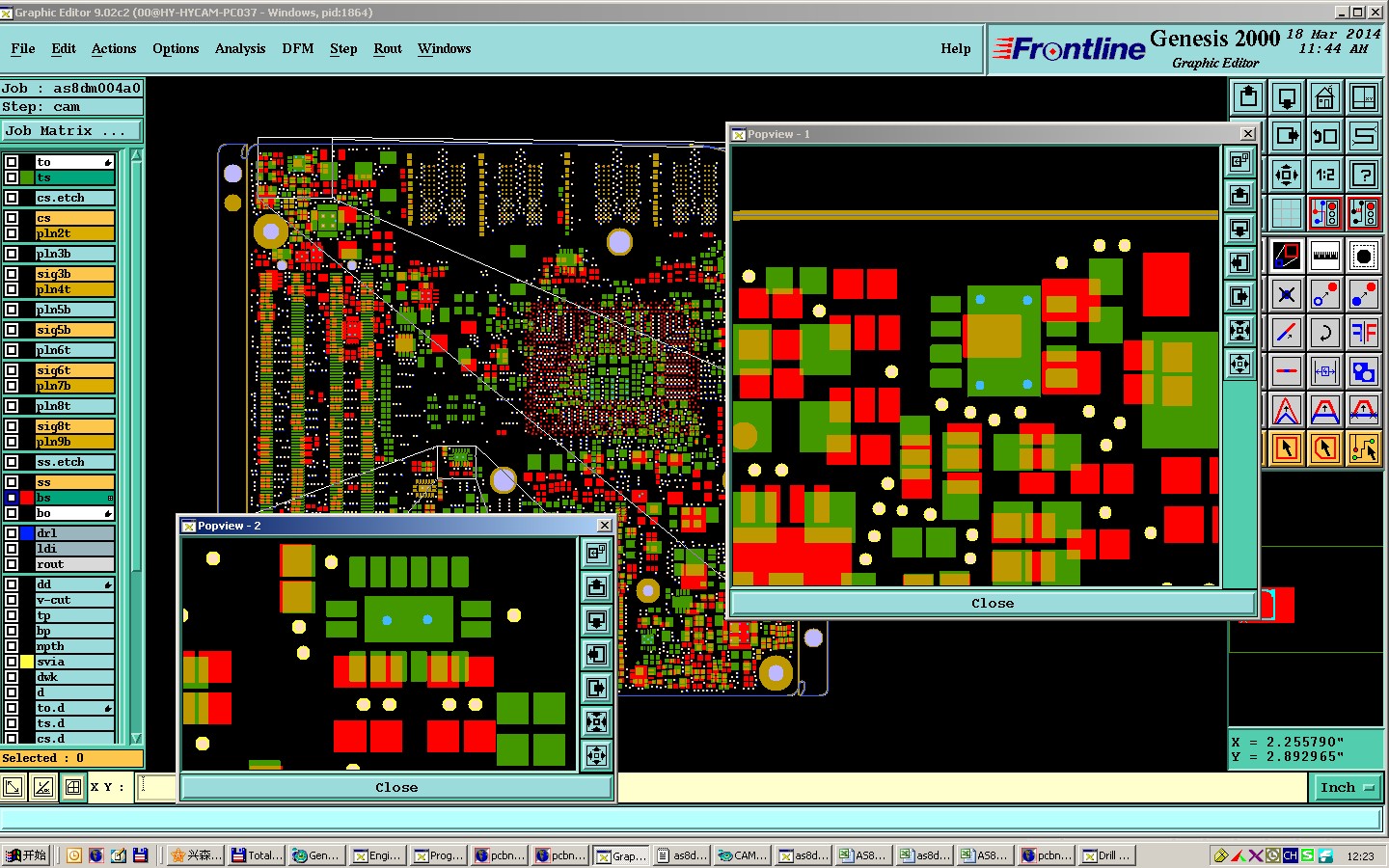Click the pan-down arrow icon in main toolbar
The height and width of the screenshot is (868, 1389).
[1287, 97]
